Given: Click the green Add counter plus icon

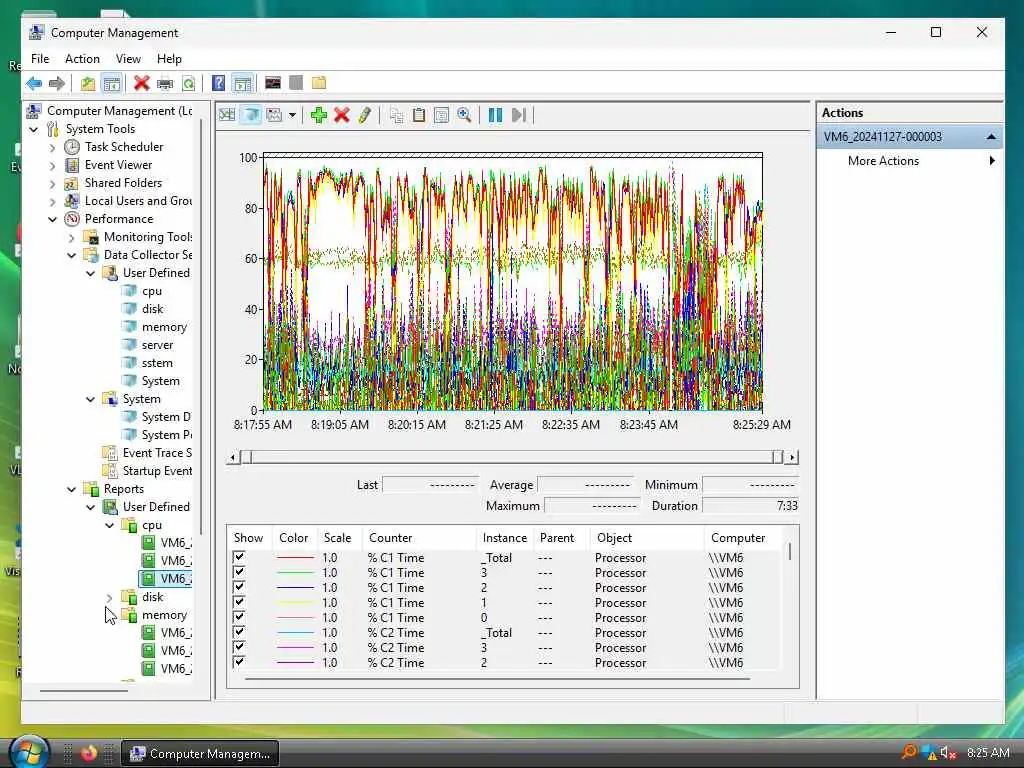Looking at the screenshot, I should pos(318,115).
